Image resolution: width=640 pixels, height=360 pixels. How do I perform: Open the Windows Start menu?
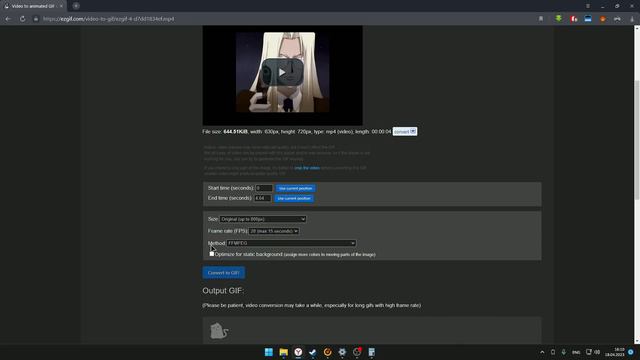coord(269,352)
